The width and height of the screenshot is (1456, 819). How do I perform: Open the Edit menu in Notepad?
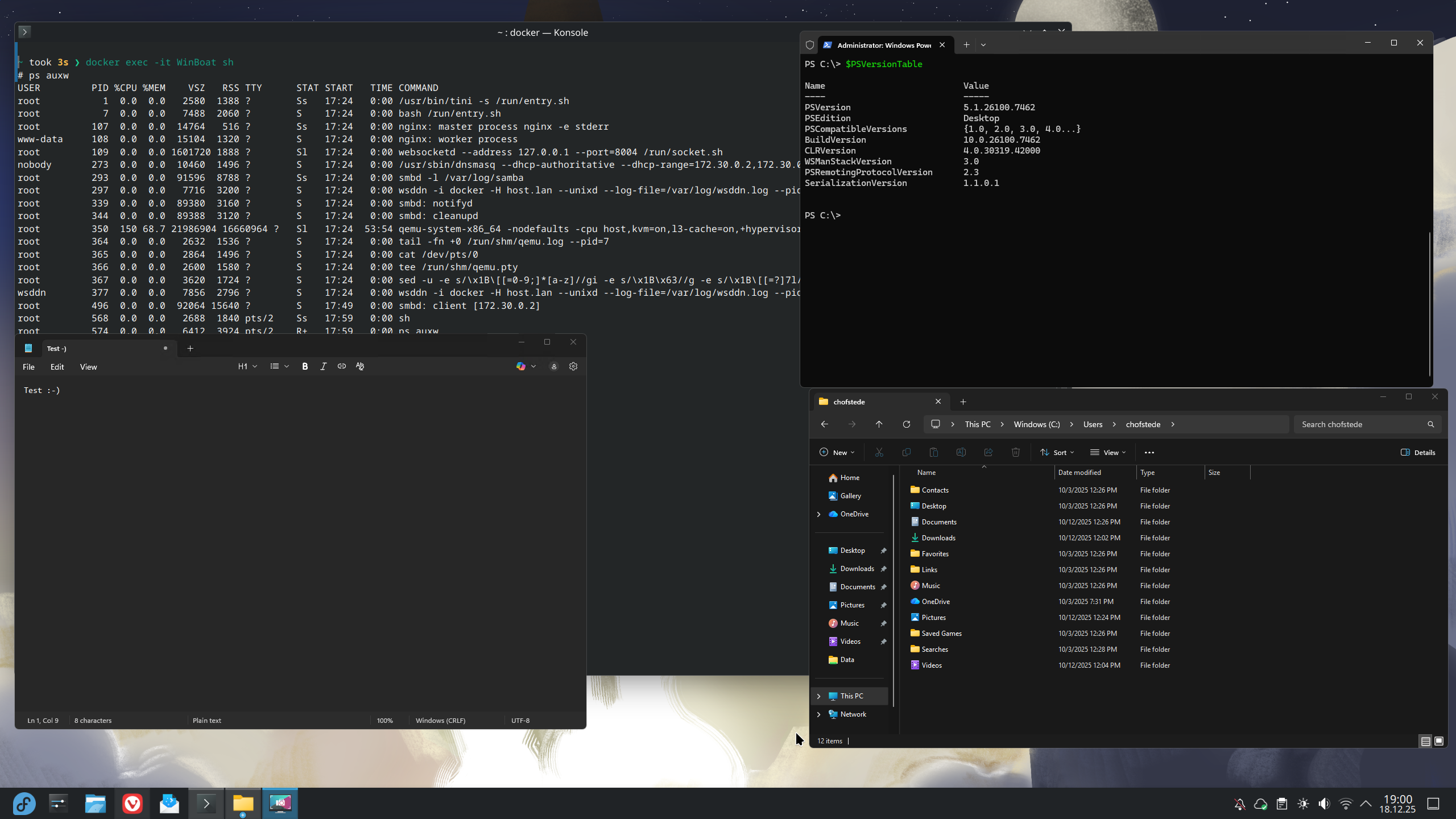[x=57, y=367]
